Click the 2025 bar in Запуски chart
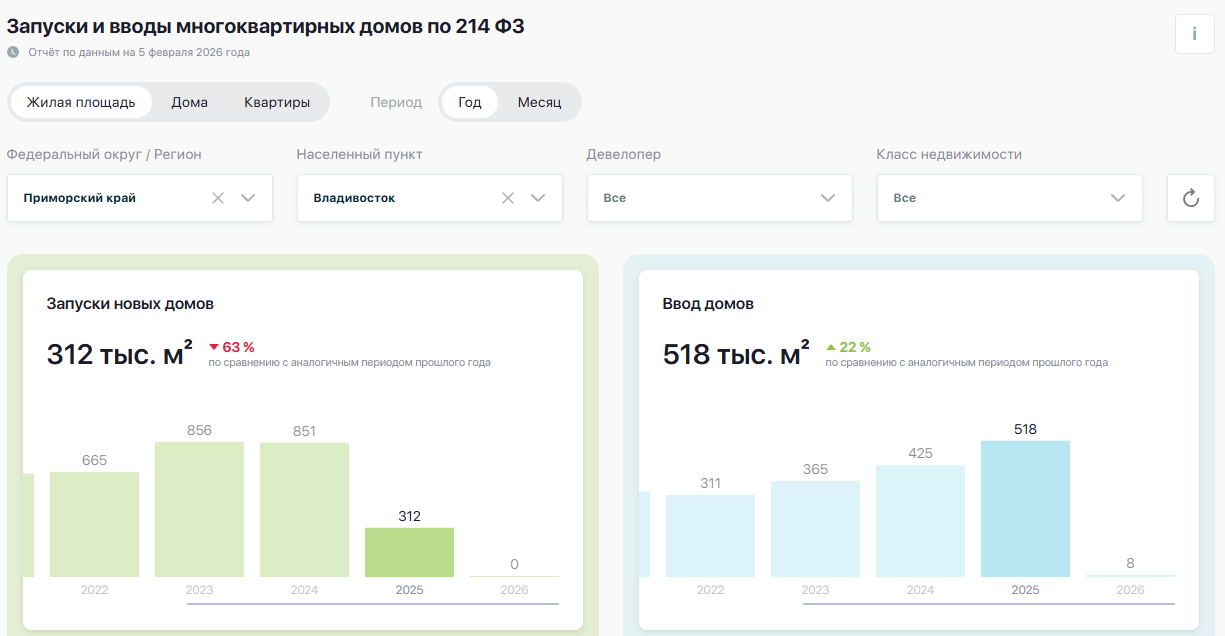 (x=409, y=552)
